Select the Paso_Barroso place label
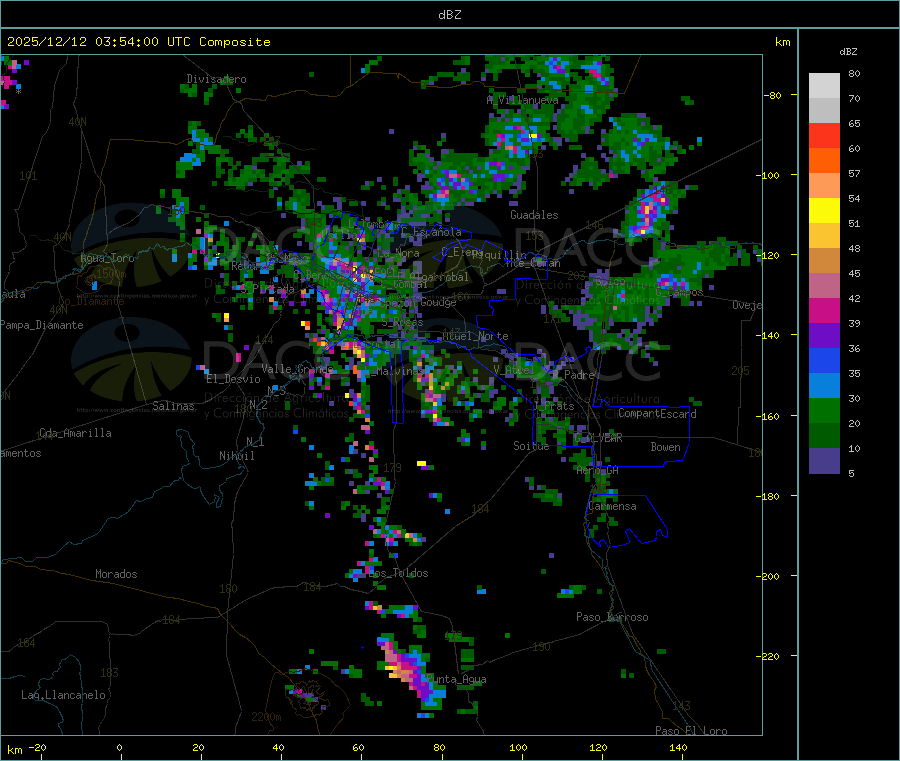Screen dimensions: 900x761 point(612,617)
